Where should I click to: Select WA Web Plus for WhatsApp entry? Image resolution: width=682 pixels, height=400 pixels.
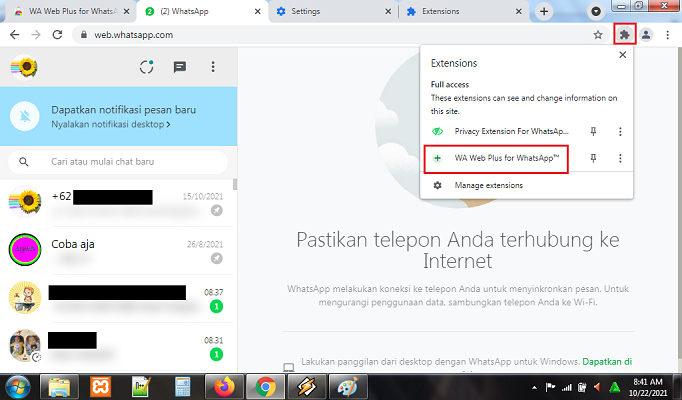(x=496, y=158)
